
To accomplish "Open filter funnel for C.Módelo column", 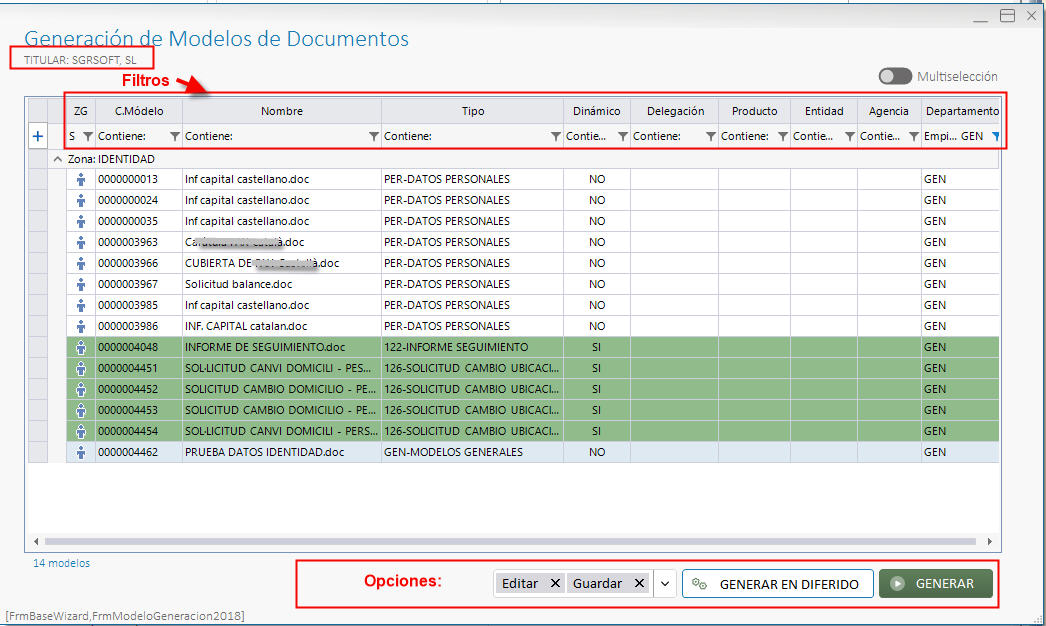I will click(x=175, y=136).
